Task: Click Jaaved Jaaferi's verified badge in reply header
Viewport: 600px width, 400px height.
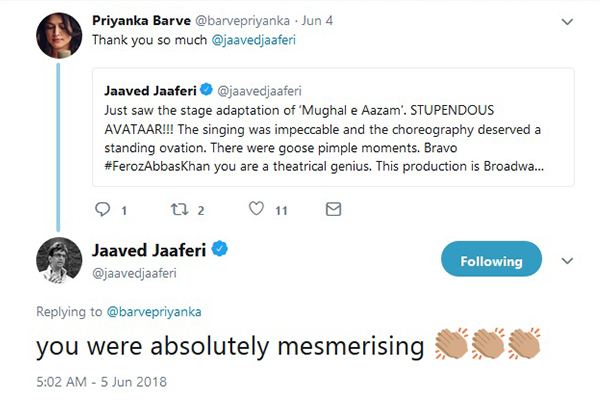Action: click(x=220, y=249)
